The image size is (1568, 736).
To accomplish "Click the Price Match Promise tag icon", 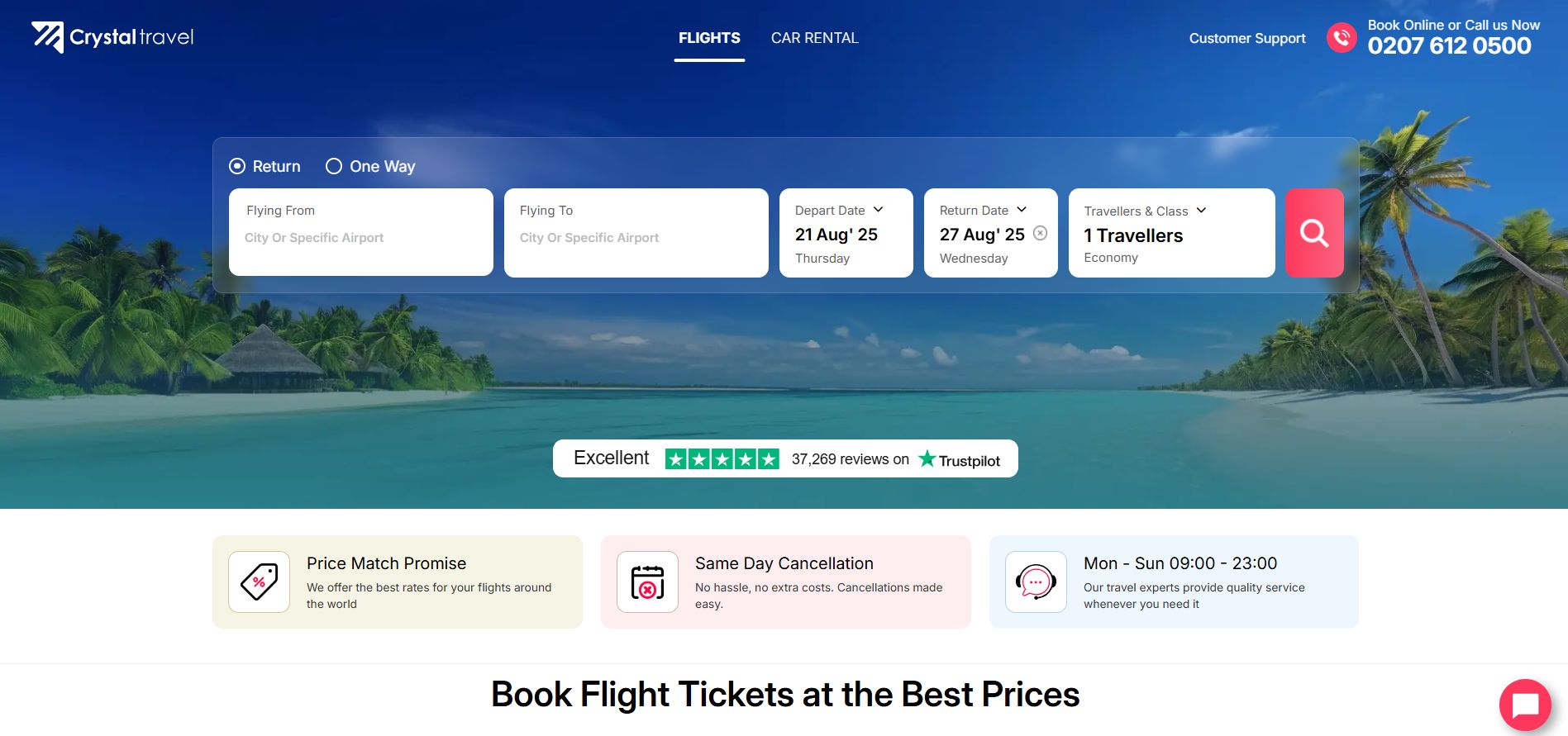I will click(259, 582).
